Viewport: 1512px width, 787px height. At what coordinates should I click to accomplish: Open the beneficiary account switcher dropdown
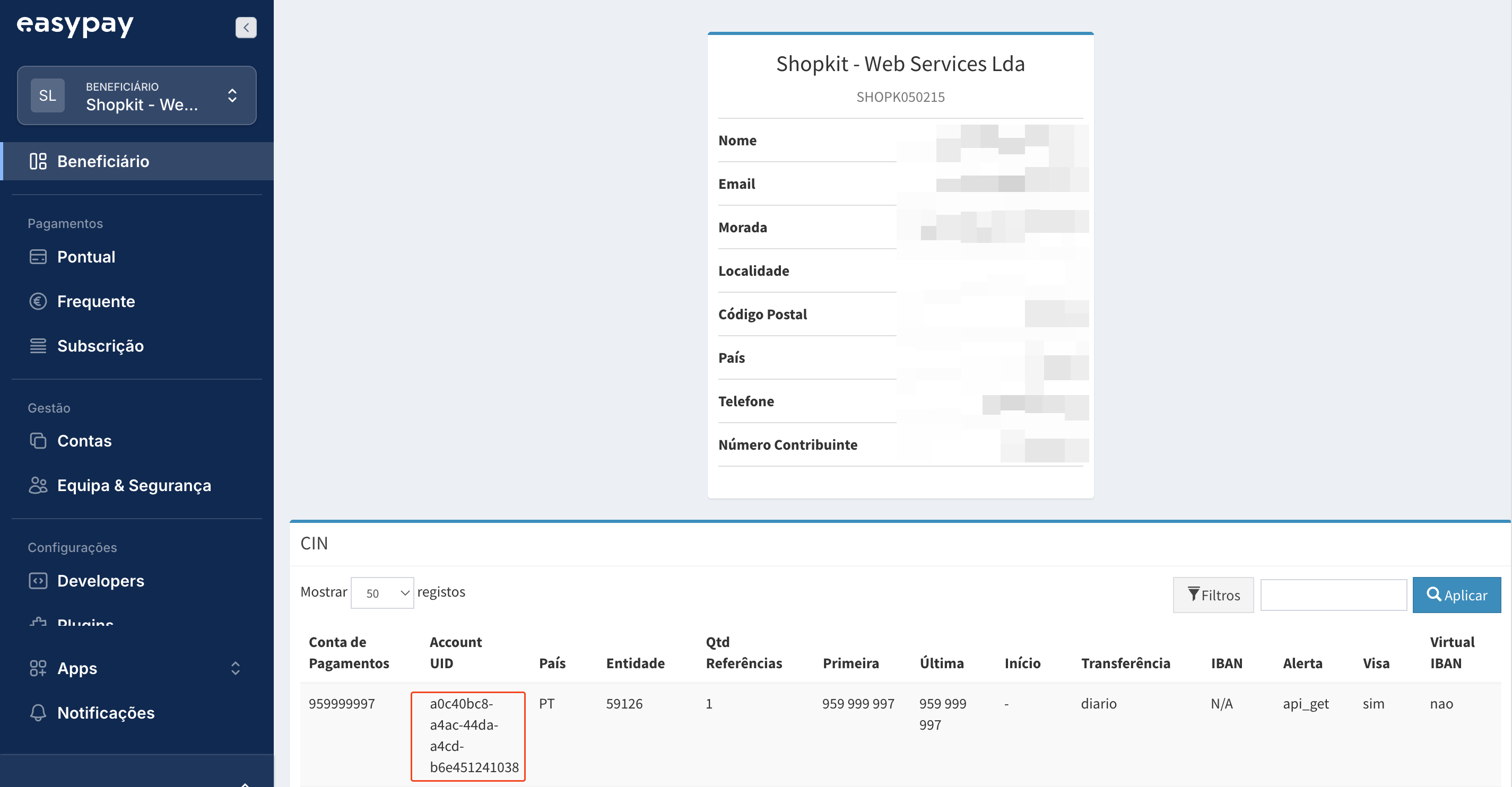tap(136, 95)
